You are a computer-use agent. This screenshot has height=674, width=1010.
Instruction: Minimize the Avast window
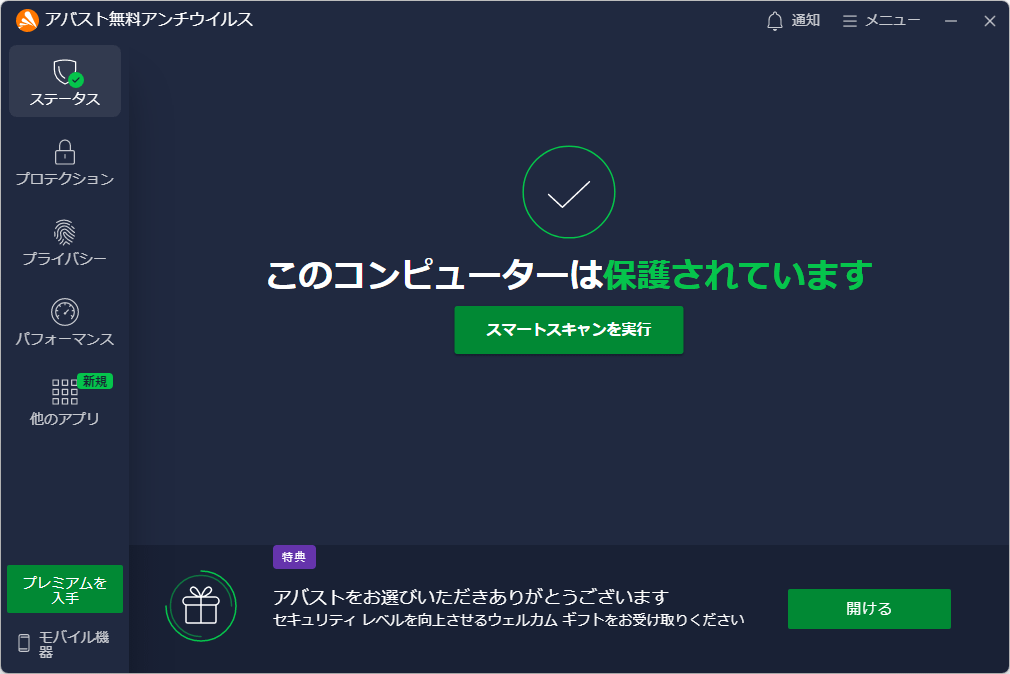pyautogui.click(x=951, y=21)
